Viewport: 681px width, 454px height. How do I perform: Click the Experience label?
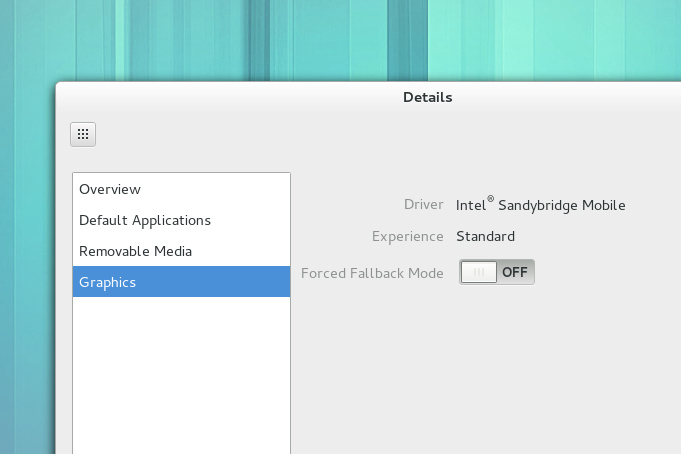tap(407, 236)
